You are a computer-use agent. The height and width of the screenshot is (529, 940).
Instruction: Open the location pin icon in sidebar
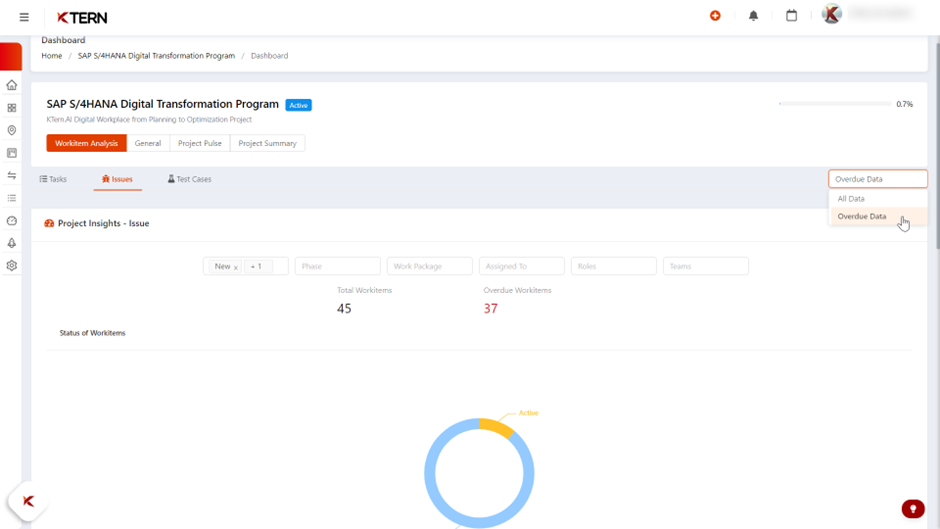[x=11, y=130]
